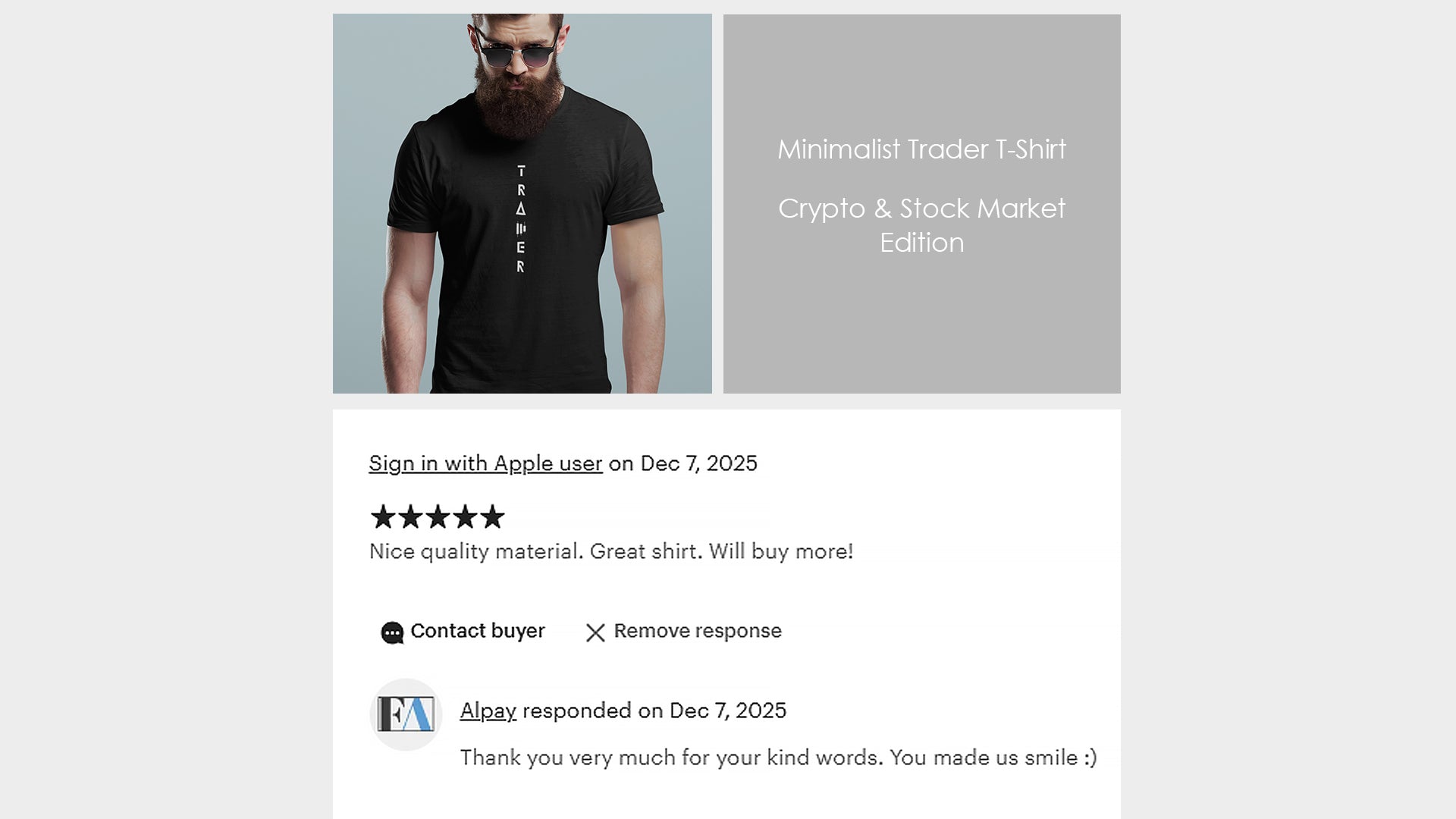Screen dimensions: 1456x819
Task: Click the thank you response message
Action: [x=781, y=758]
